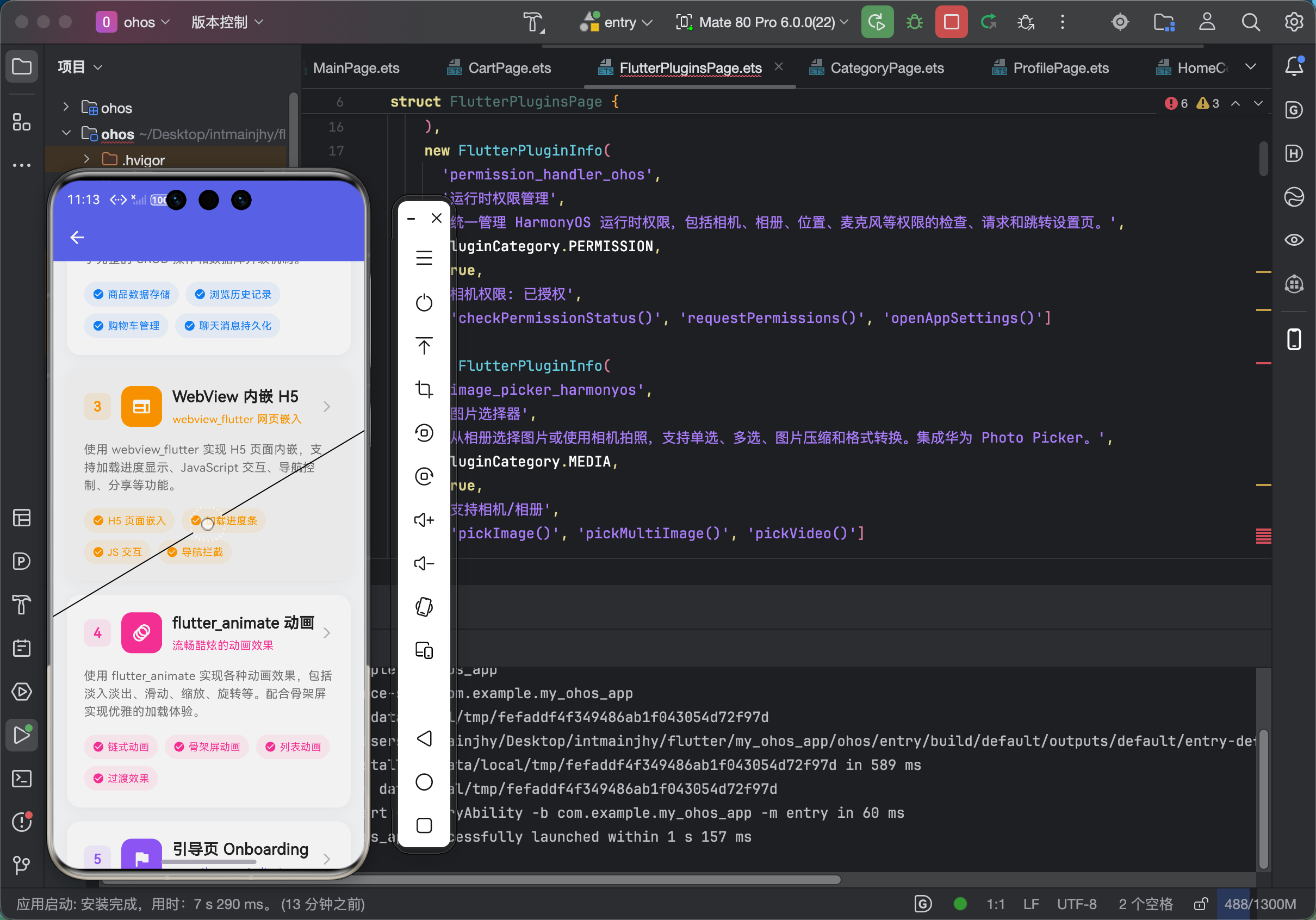The image size is (1316, 920).
Task: Open the Problems tool window icon
Action: point(22,822)
